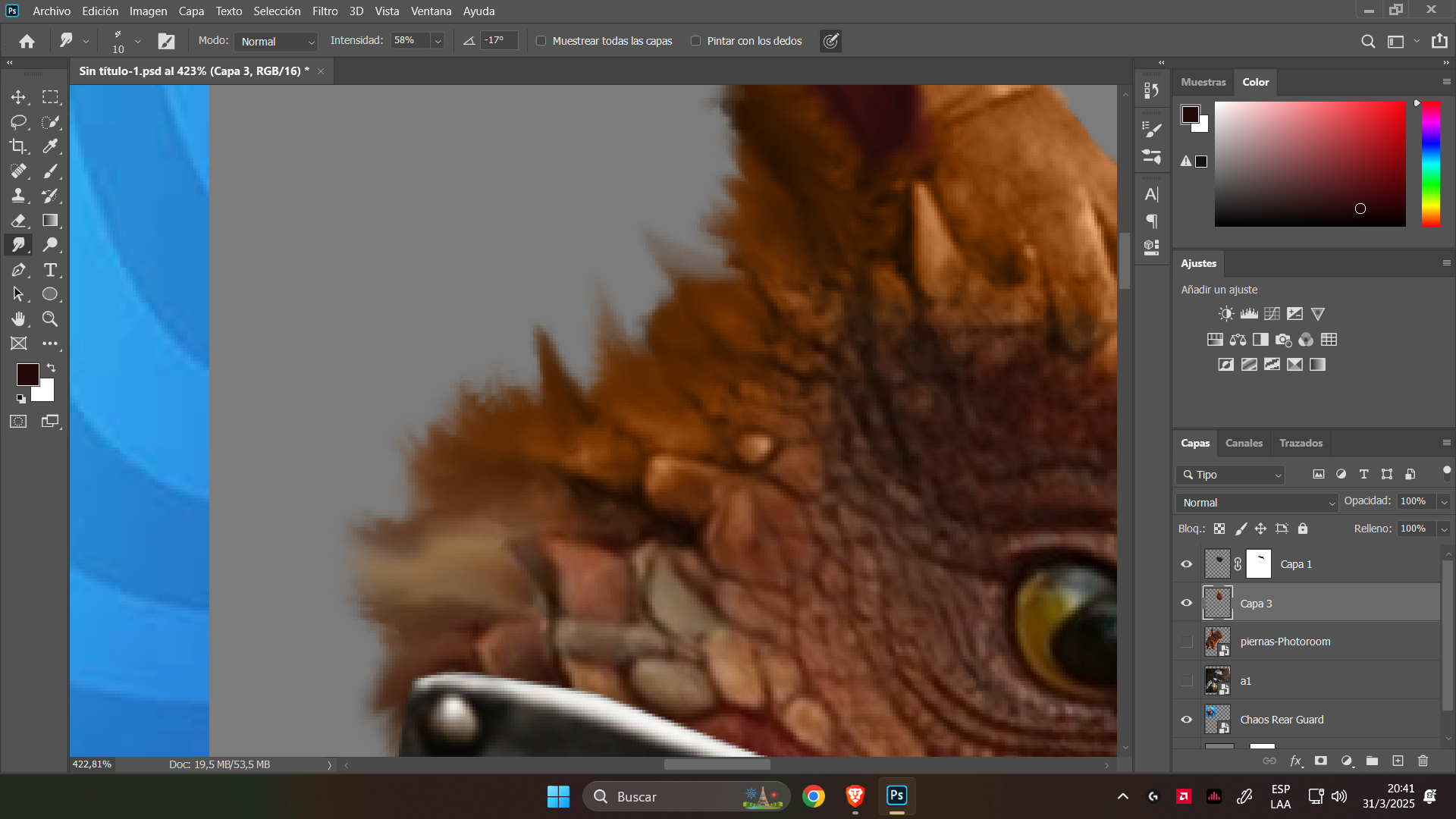Open the Opacidad dropdown arrow
Screen dimensions: 1456x819
(x=1444, y=502)
